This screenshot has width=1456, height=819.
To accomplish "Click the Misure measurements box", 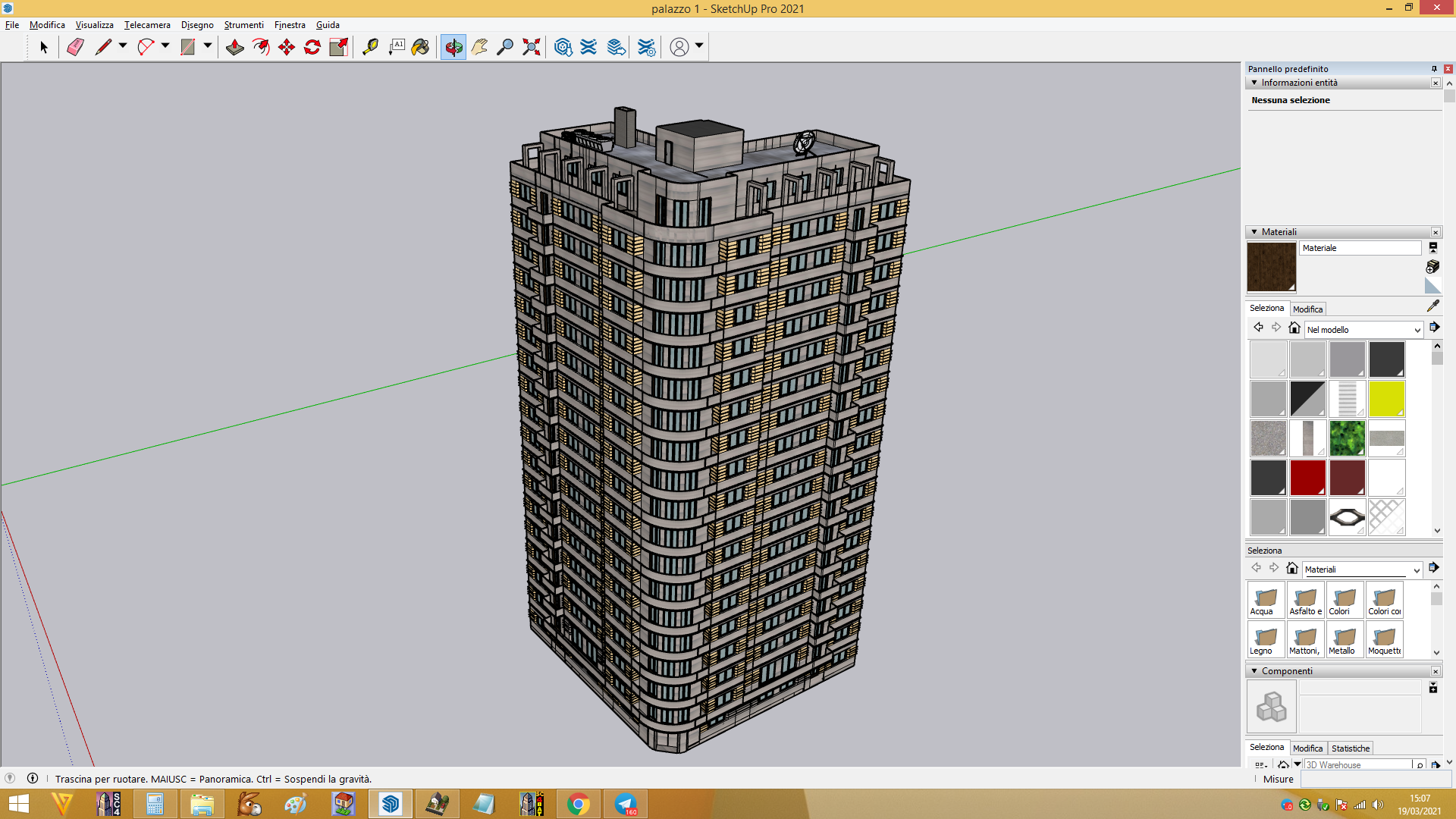I will point(1376,780).
